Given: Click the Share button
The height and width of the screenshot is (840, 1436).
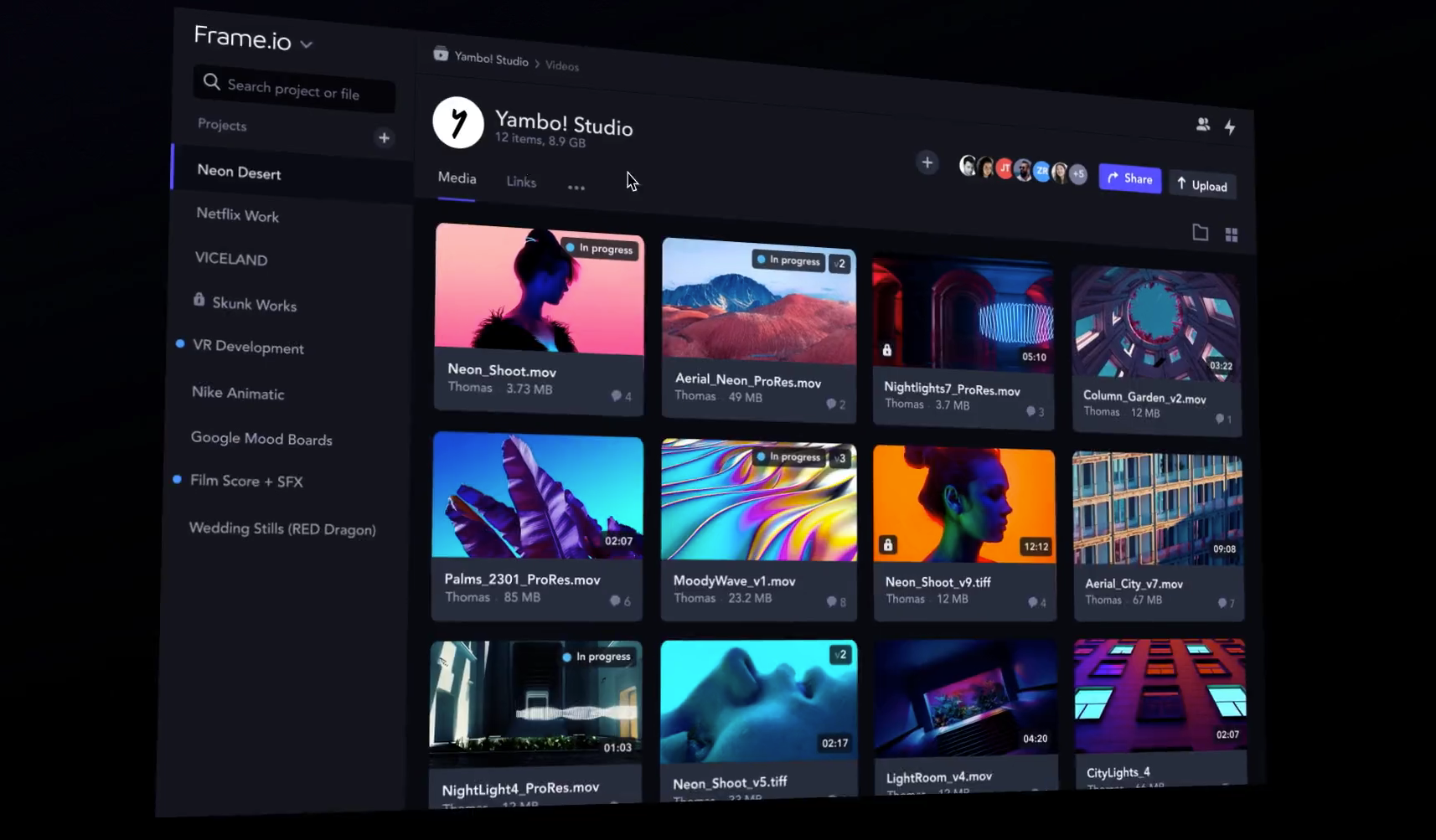Looking at the screenshot, I should pos(1129,178).
